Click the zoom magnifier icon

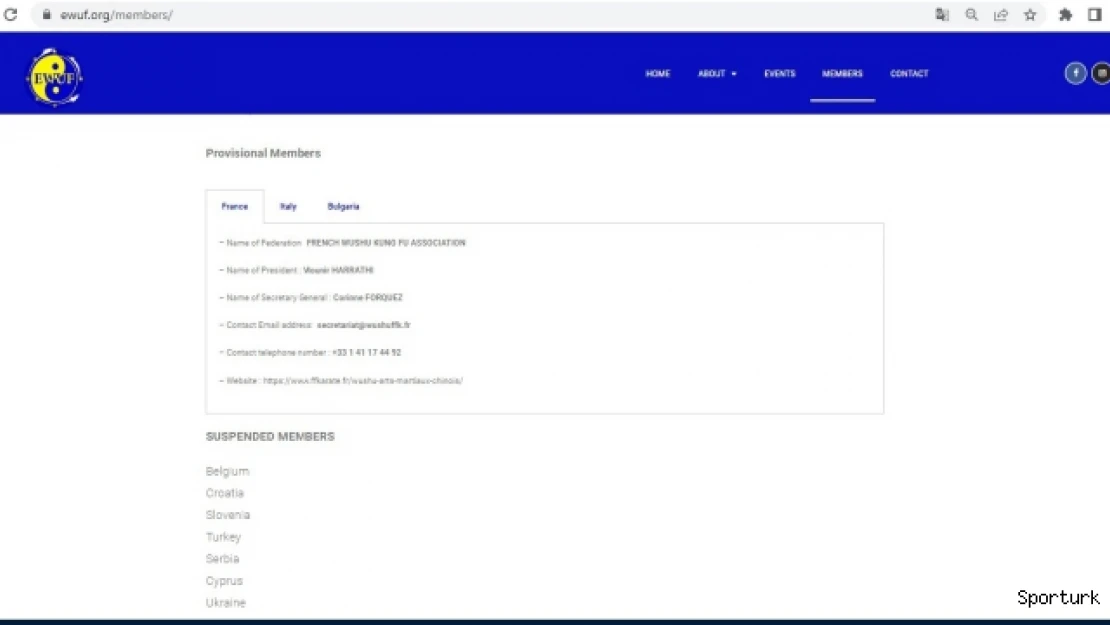point(971,15)
